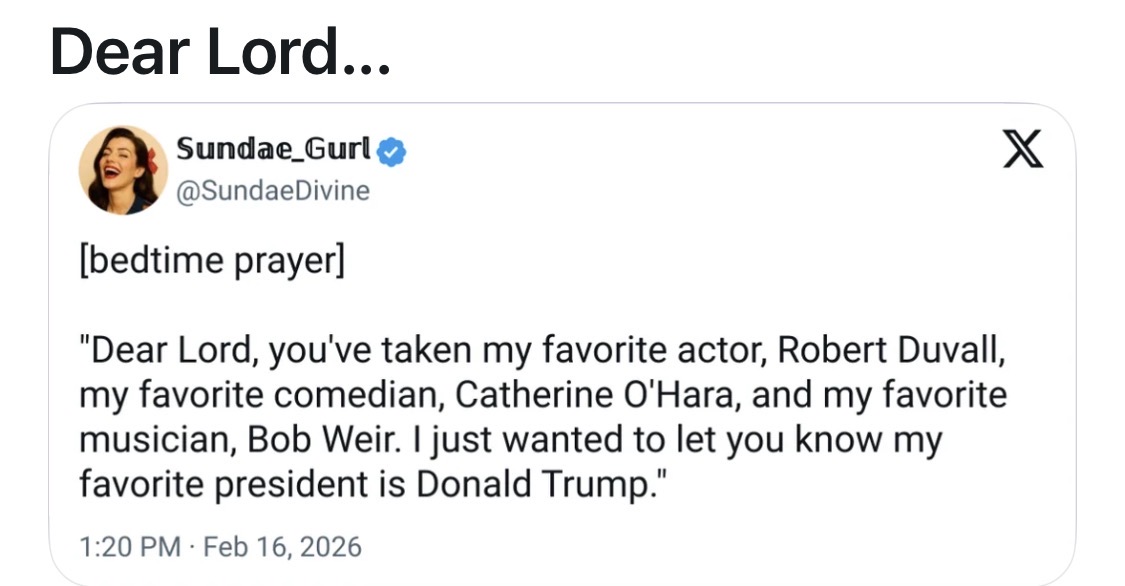The image size is (1125, 586).
Task: Click the Feb 16, 2026 date
Action: 282,547
